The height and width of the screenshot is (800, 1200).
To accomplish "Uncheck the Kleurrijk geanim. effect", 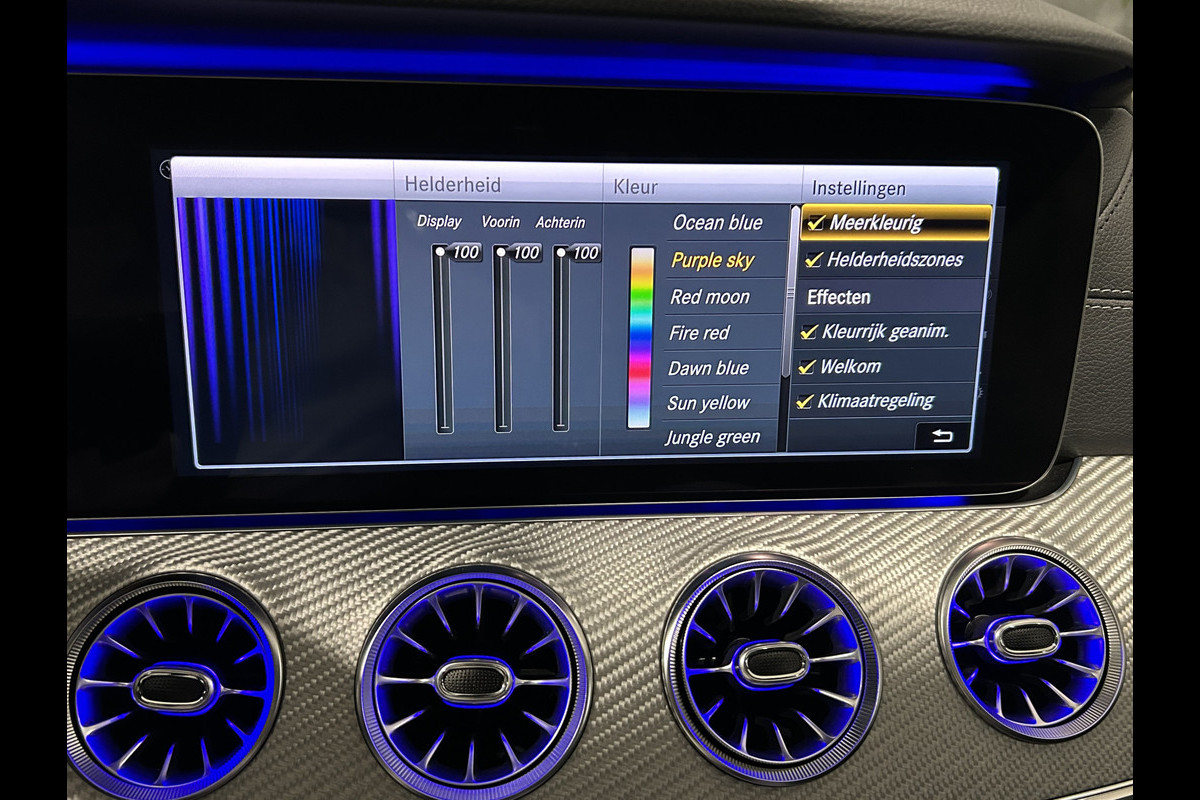I will pyautogui.click(x=810, y=332).
